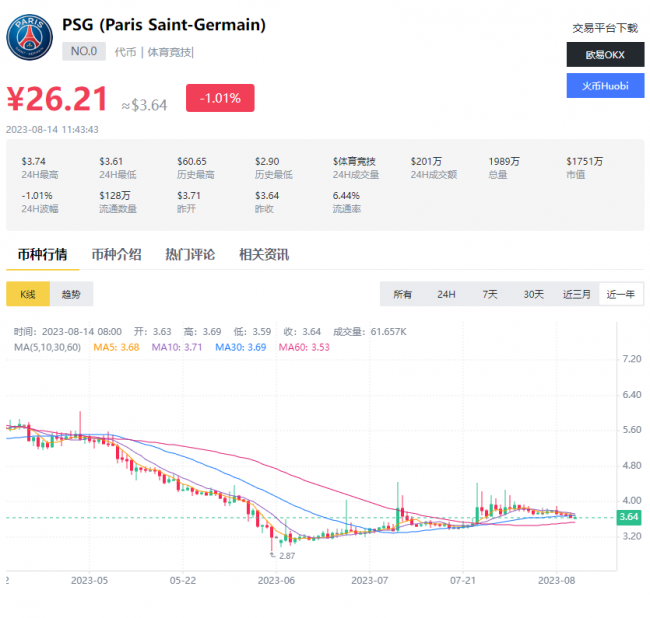650x618 pixels.
Task: Open the 热门评论 tab
Action: click(190, 254)
